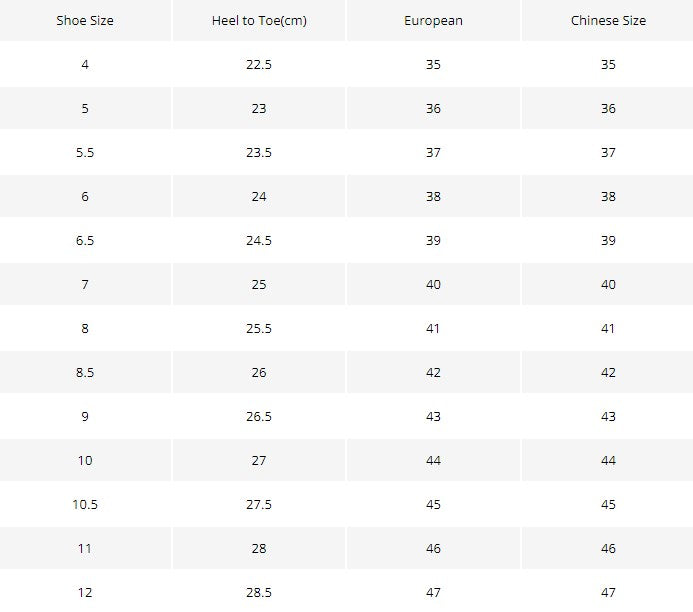Select shoe size 5.5 cell
The height and width of the screenshot is (612, 693).
tap(85, 152)
